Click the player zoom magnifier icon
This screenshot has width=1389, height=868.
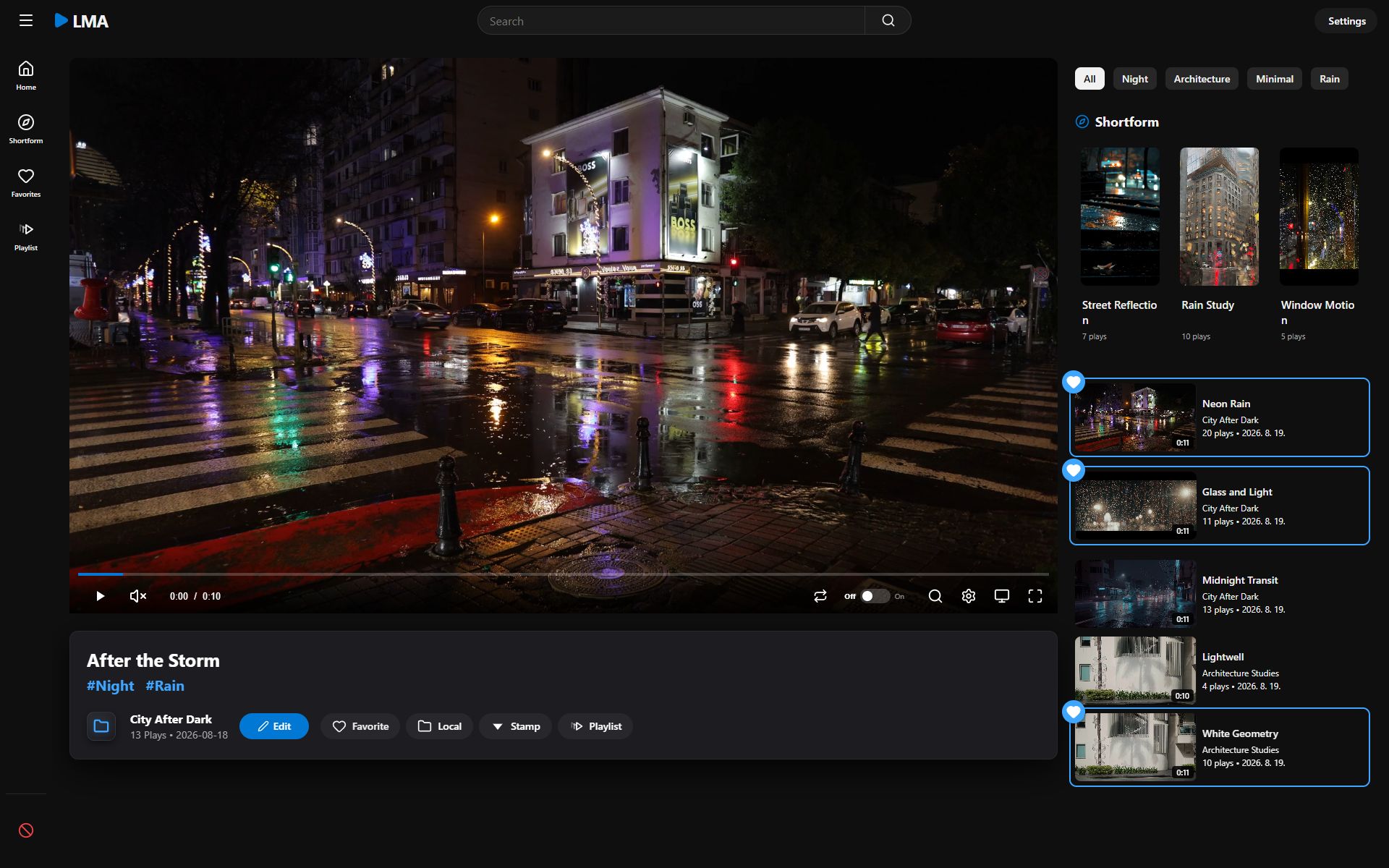point(935,596)
